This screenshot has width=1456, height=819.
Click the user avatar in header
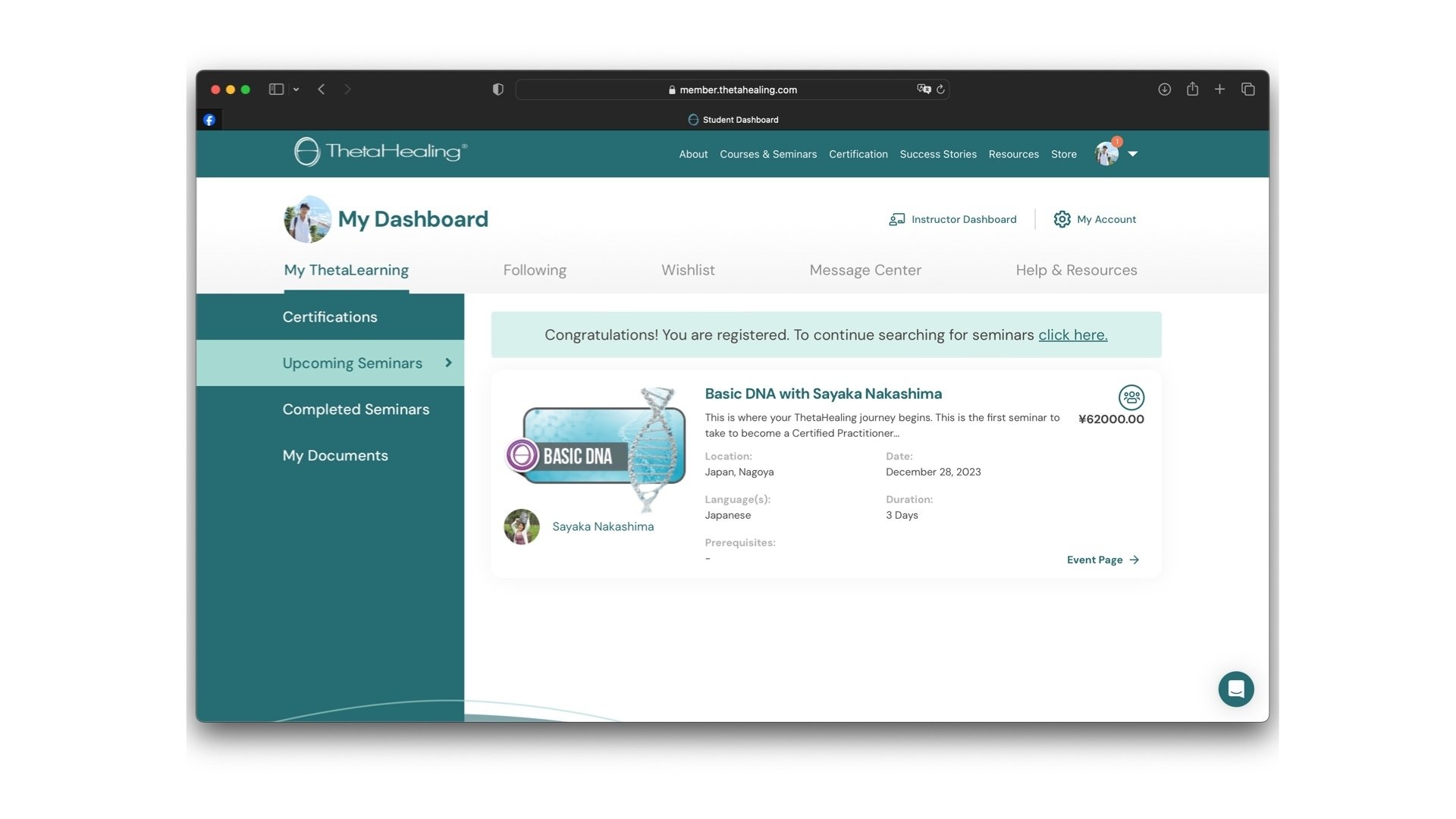point(1106,154)
